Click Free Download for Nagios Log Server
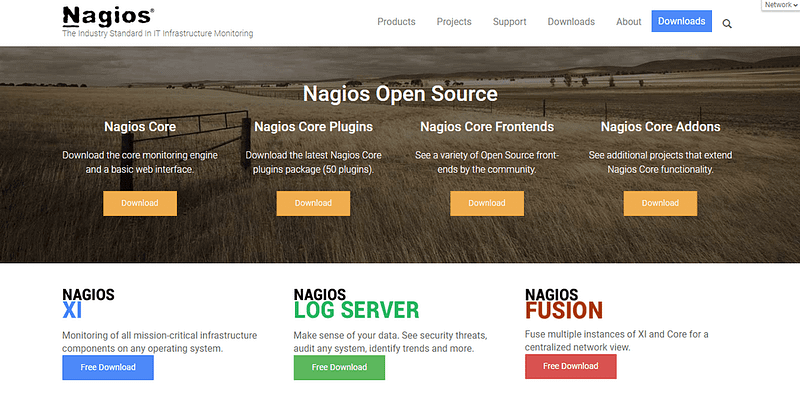The width and height of the screenshot is (800, 404). pyautogui.click(x=339, y=367)
